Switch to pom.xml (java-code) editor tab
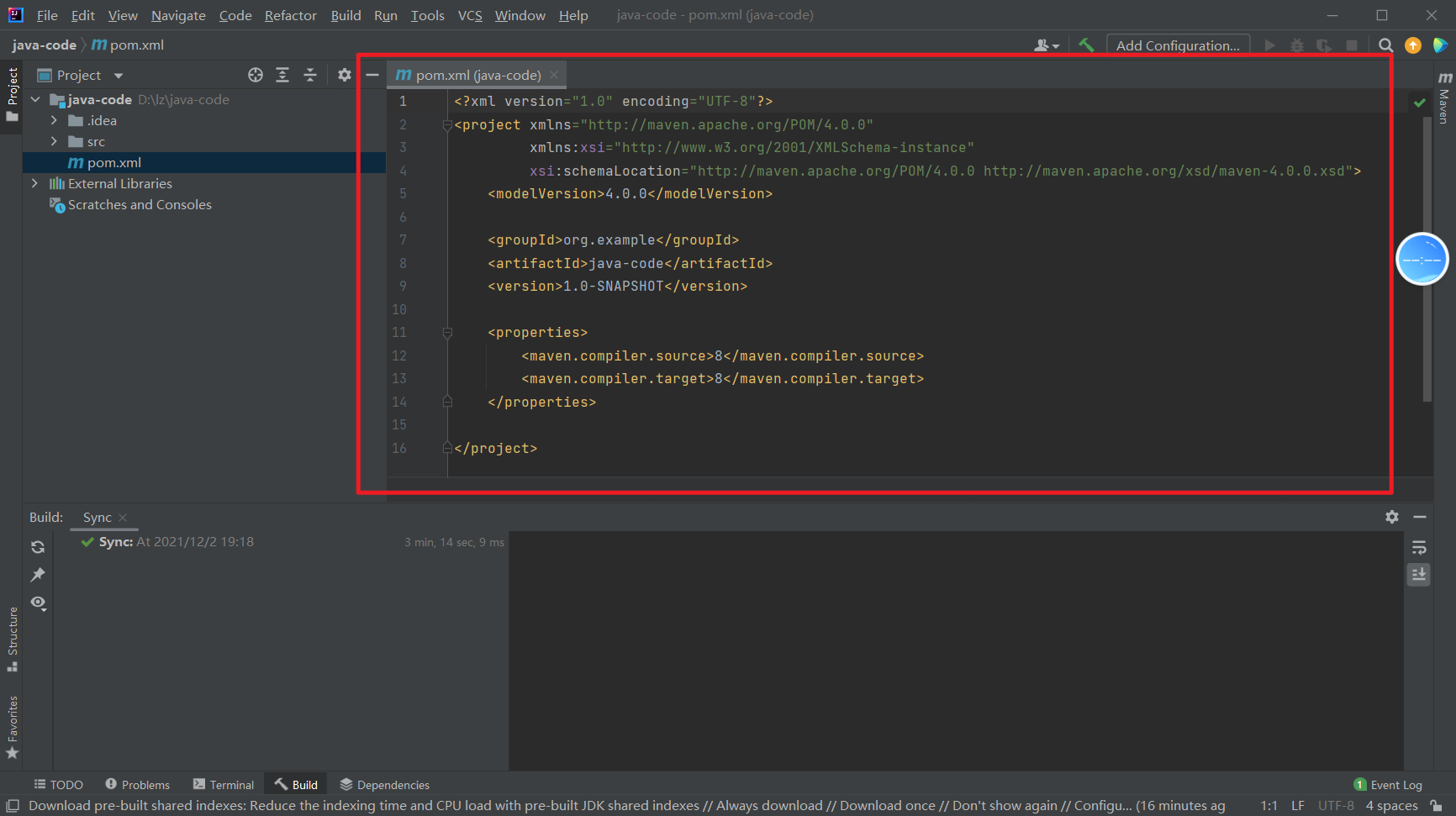1456x816 pixels. click(x=477, y=75)
